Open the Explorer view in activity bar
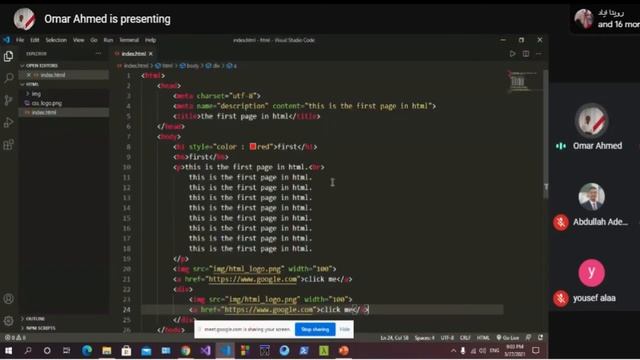This screenshot has width=640, height=360. point(8,56)
